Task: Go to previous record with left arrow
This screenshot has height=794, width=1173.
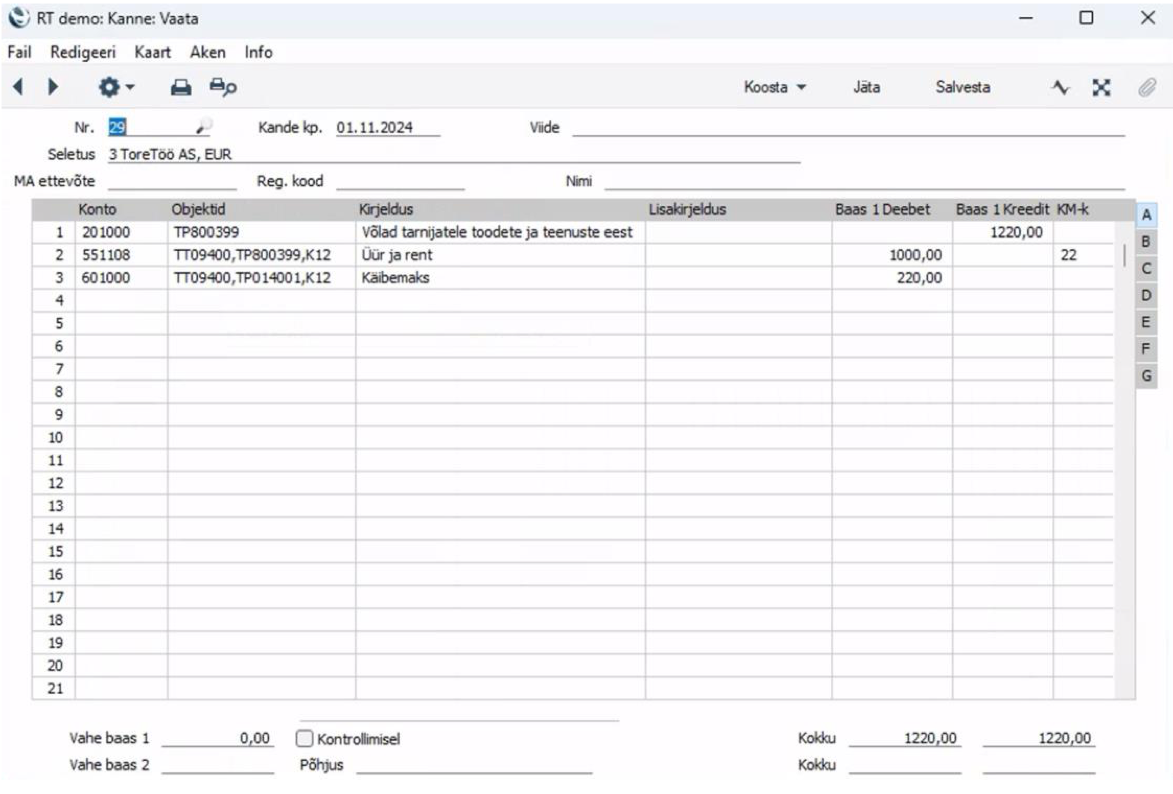Action: coord(18,88)
